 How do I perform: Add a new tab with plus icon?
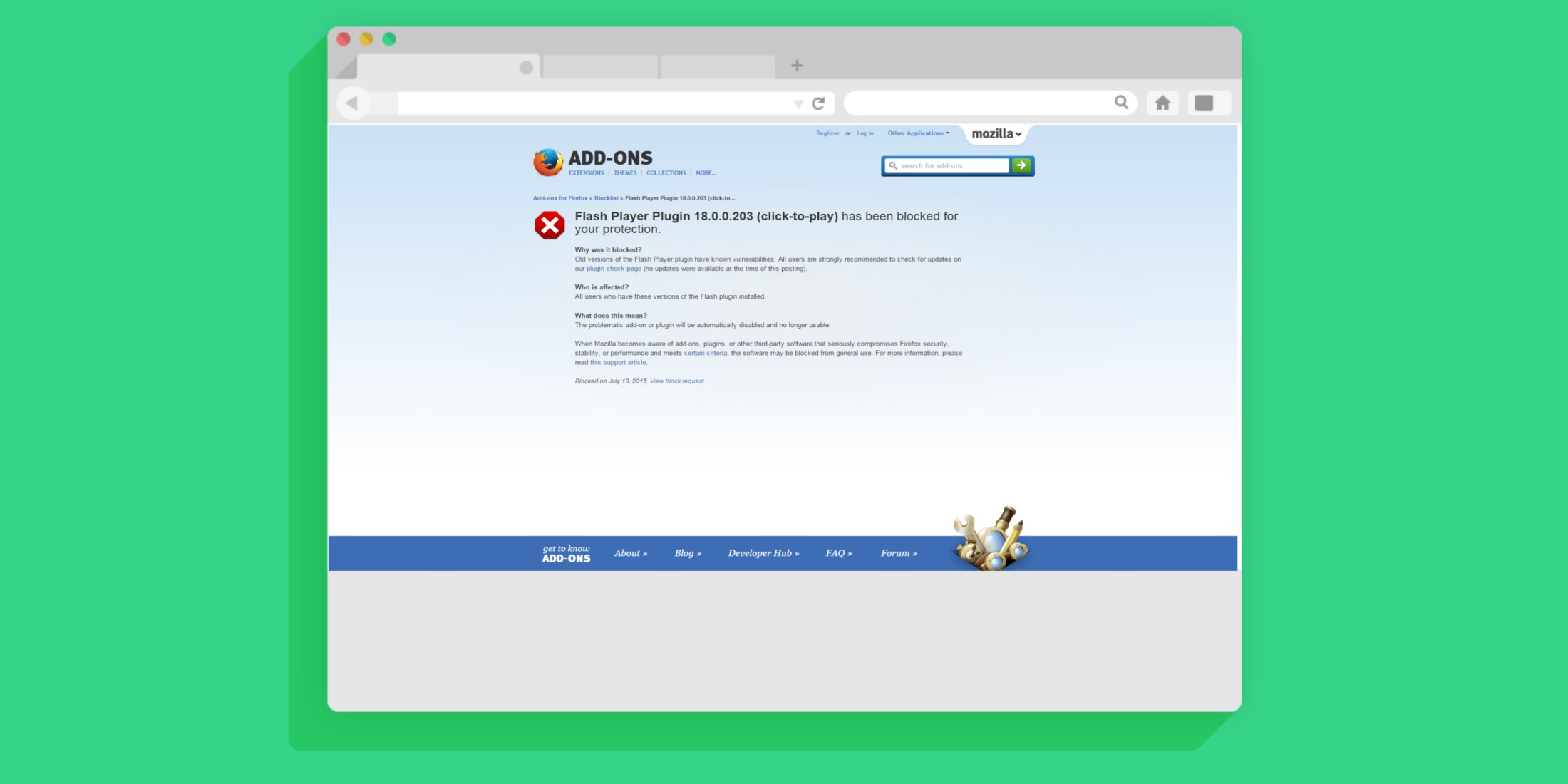(x=797, y=66)
